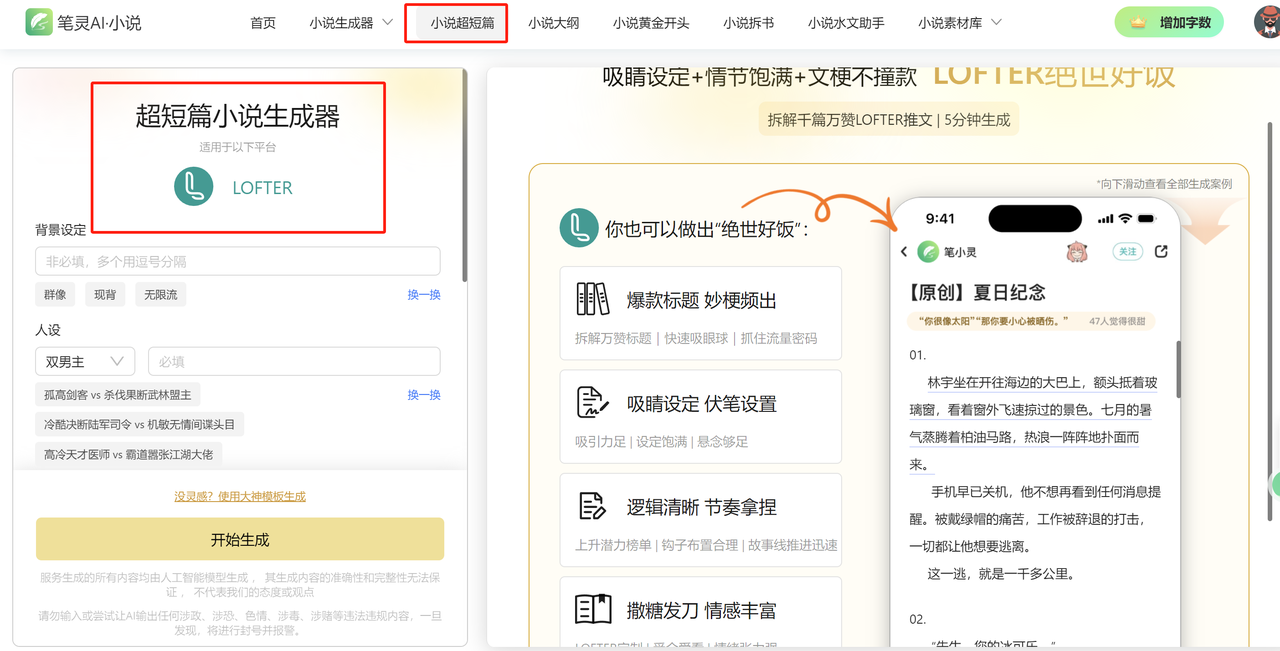Click the 47人觉得很甜 label

point(1117,321)
